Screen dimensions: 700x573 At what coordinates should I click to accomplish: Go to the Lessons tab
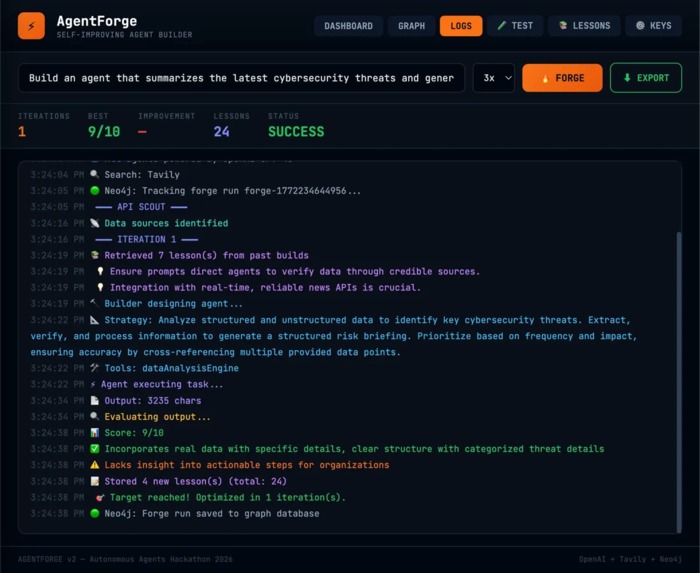point(584,26)
